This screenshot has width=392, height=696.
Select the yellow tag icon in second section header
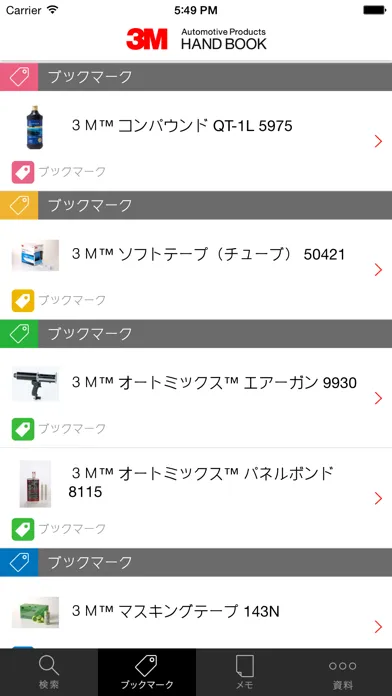click(19, 205)
